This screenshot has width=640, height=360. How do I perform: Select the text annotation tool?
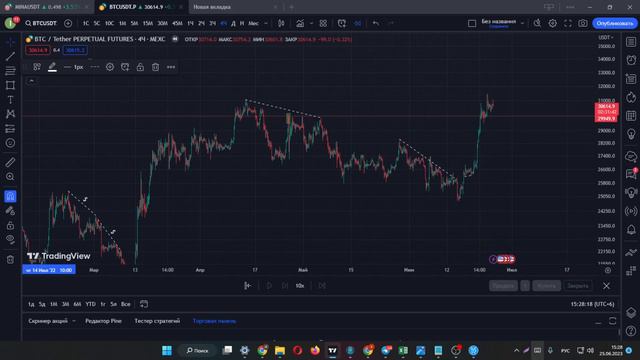(x=10, y=100)
